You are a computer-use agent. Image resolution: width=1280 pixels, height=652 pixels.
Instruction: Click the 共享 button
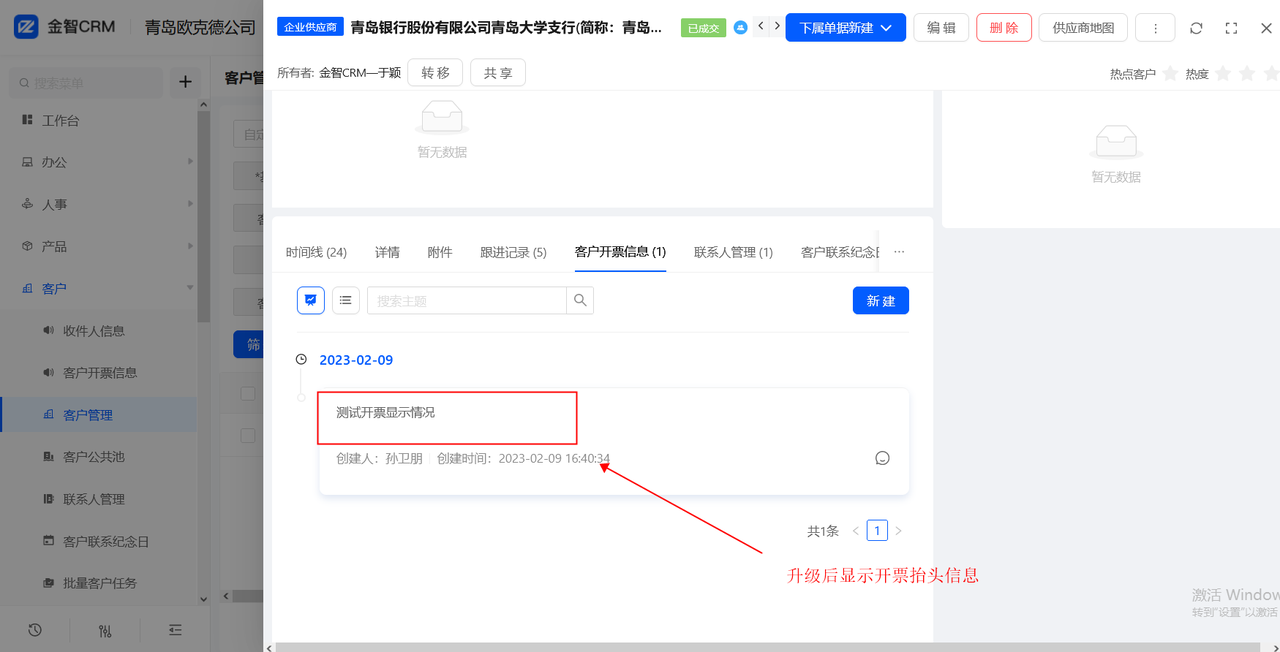[498, 73]
